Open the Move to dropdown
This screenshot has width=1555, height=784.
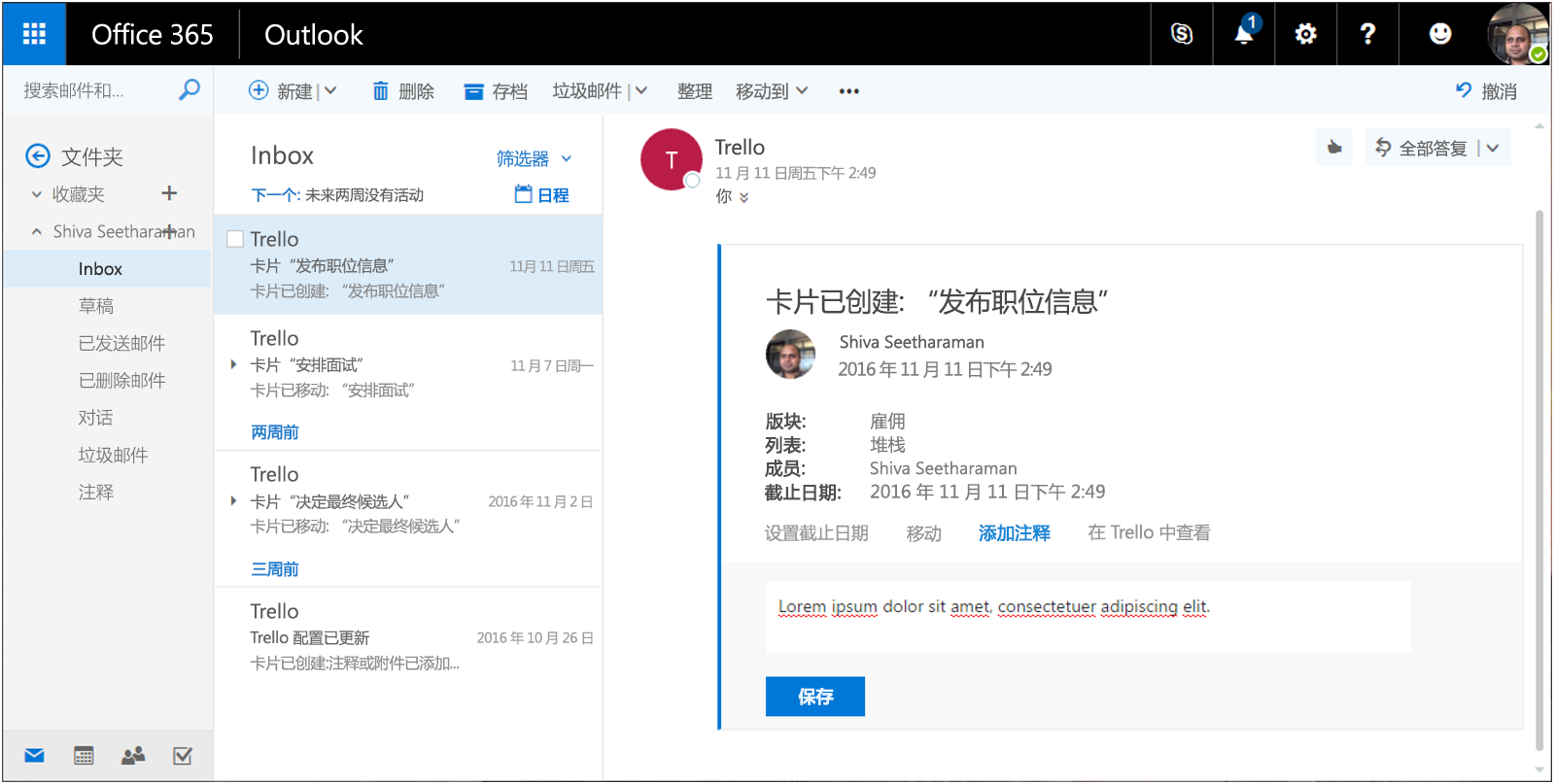(x=772, y=91)
